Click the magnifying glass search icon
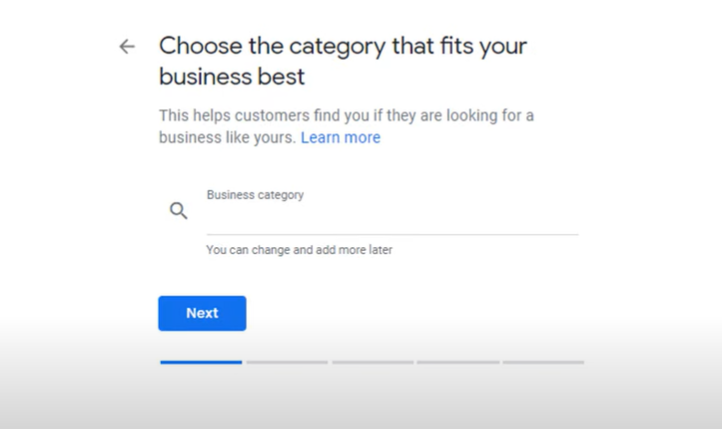Screen dimensions: 722x429 tap(178, 211)
